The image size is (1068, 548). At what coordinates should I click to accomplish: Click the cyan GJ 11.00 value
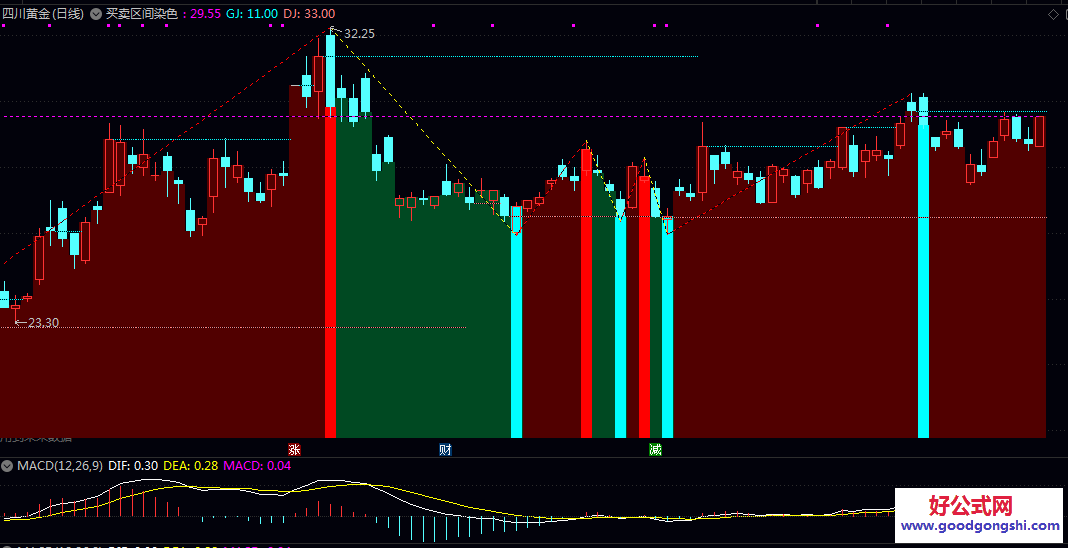click(252, 14)
